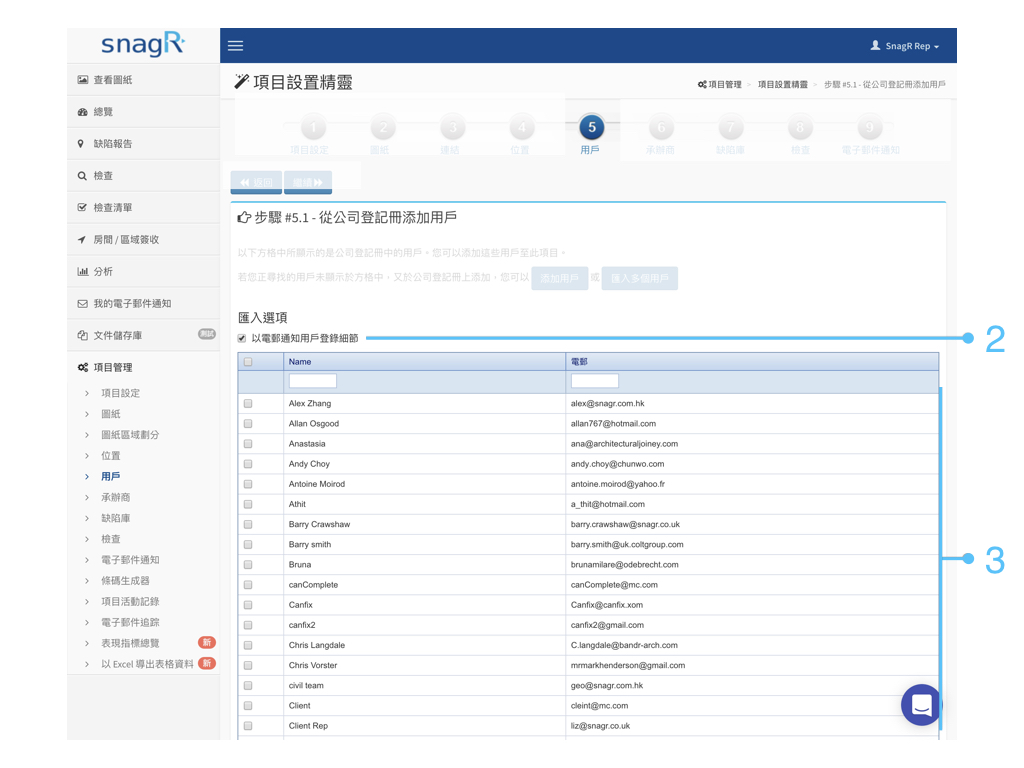Click the Name column filter field
The height and width of the screenshot is (768, 1024).
[x=313, y=381]
